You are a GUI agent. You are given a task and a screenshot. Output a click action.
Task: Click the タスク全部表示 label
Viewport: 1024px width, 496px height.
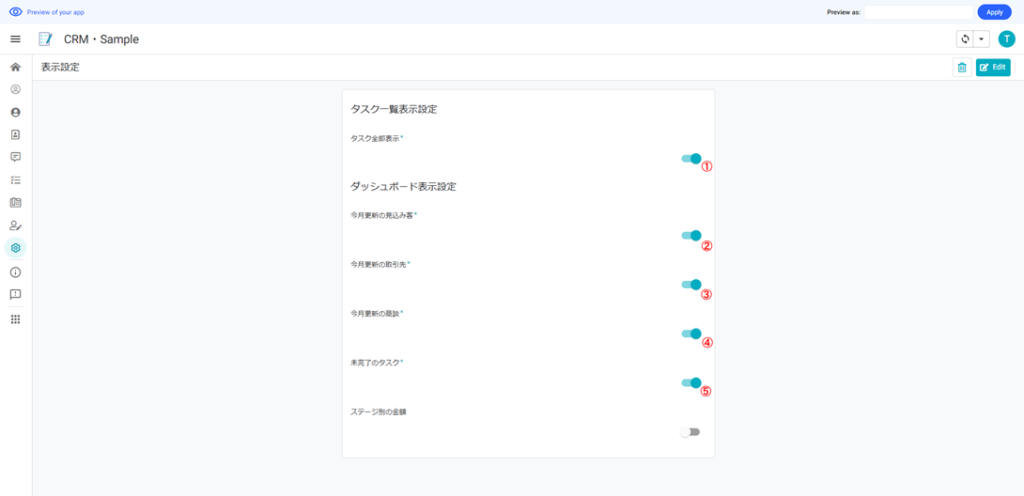tap(377, 138)
